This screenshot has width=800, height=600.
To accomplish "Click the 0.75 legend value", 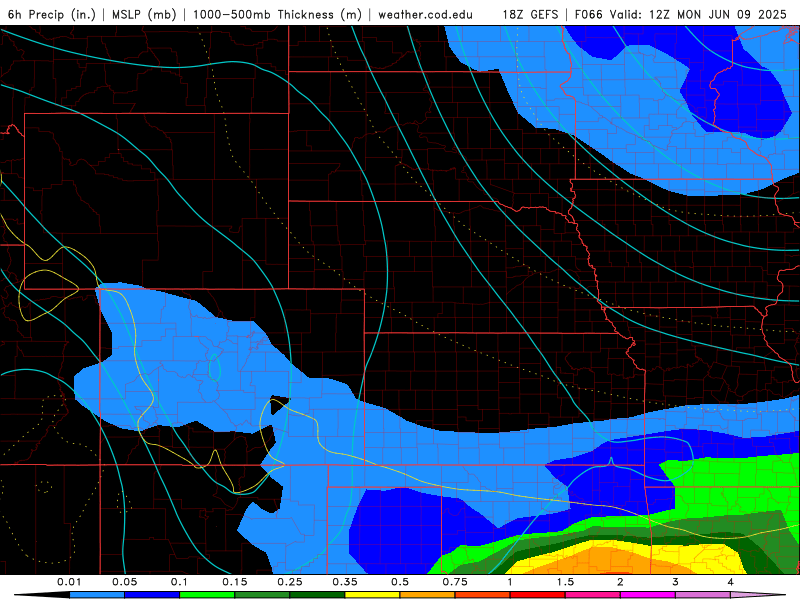I will point(455,582).
